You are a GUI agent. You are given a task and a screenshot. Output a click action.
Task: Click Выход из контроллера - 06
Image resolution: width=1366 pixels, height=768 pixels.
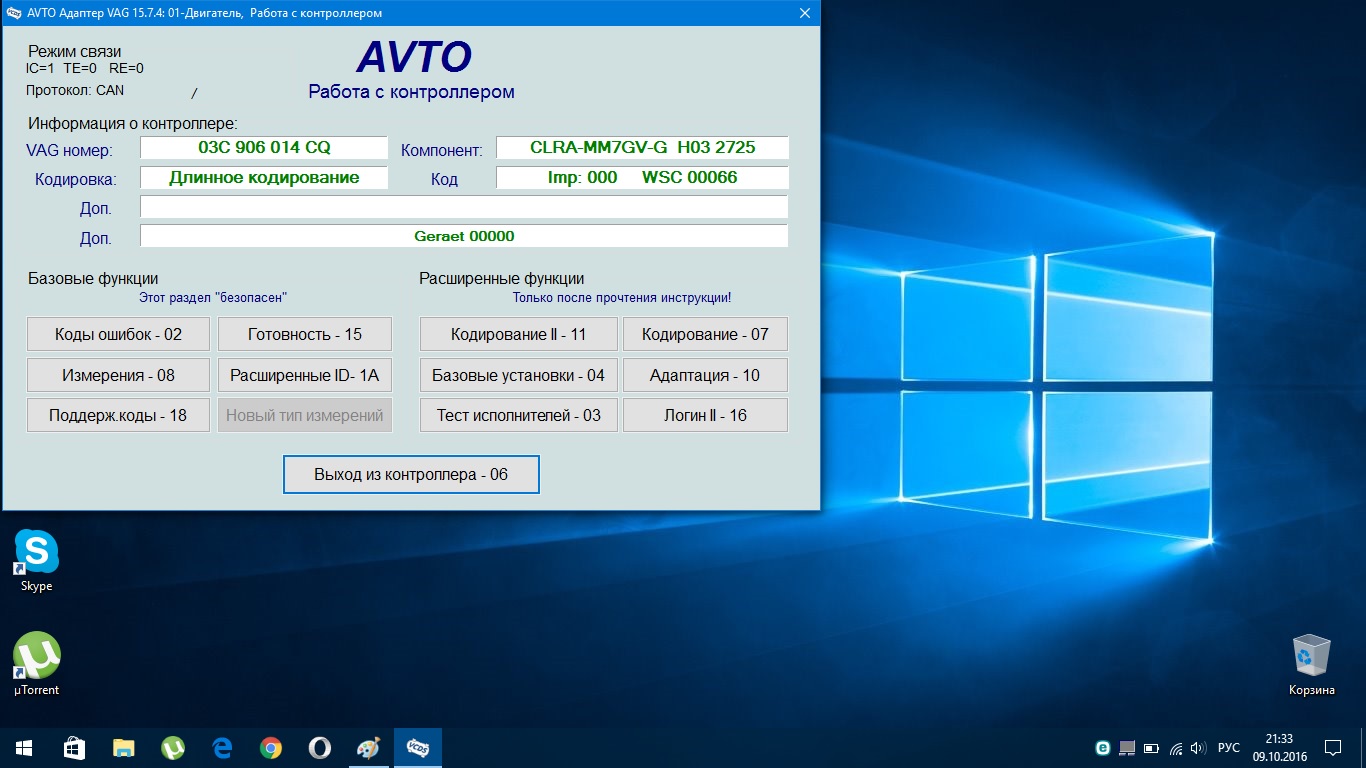[x=411, y=474]
